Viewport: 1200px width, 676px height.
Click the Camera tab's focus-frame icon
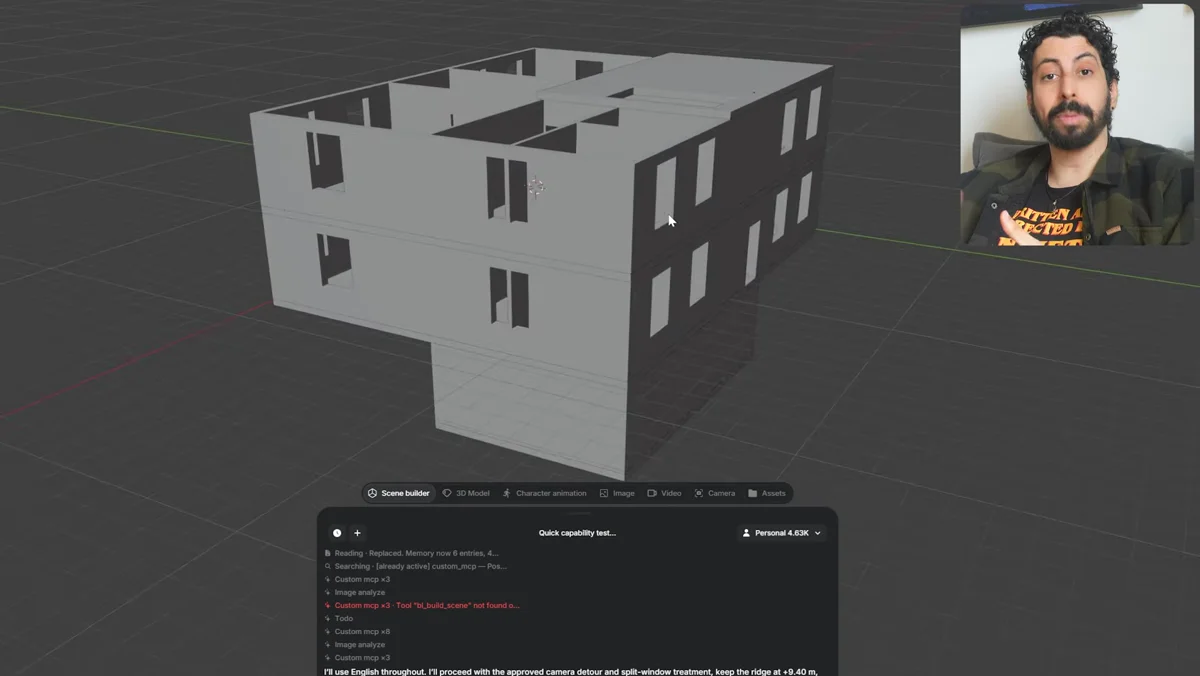(x=699, y=493)
